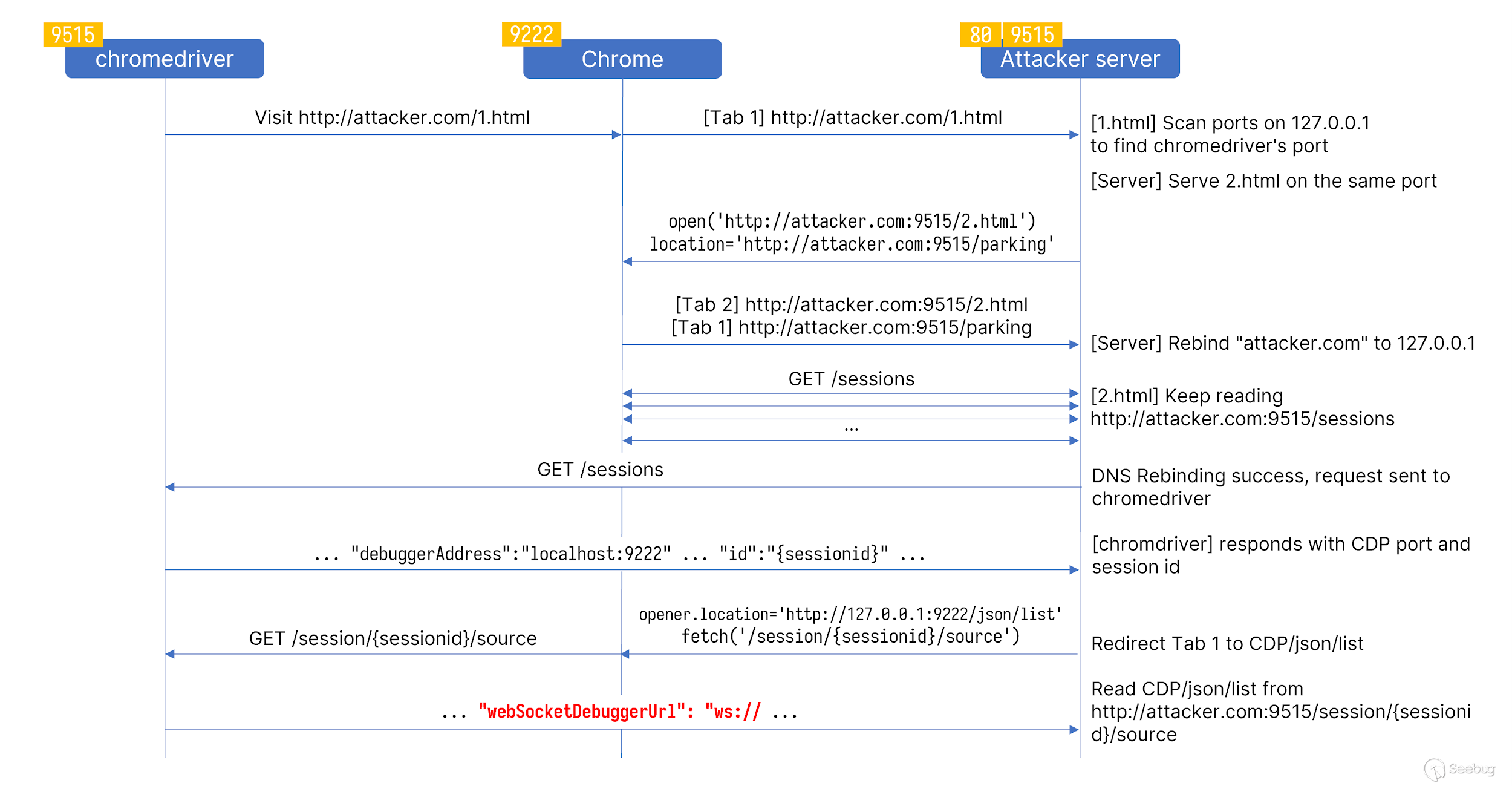
Task: Click the chromedriver participant box
Action: [164, 59]
